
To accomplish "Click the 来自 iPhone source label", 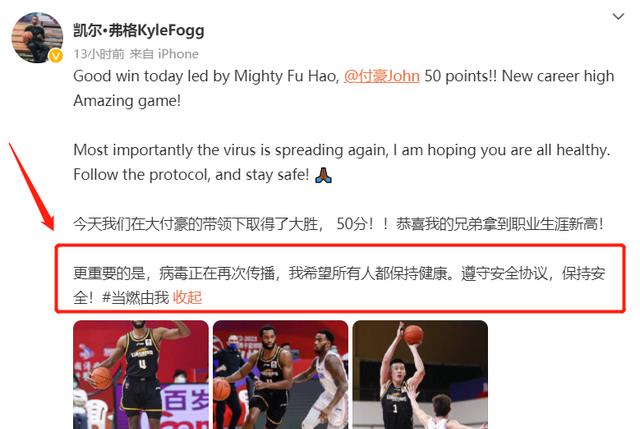I will [164, 54].
